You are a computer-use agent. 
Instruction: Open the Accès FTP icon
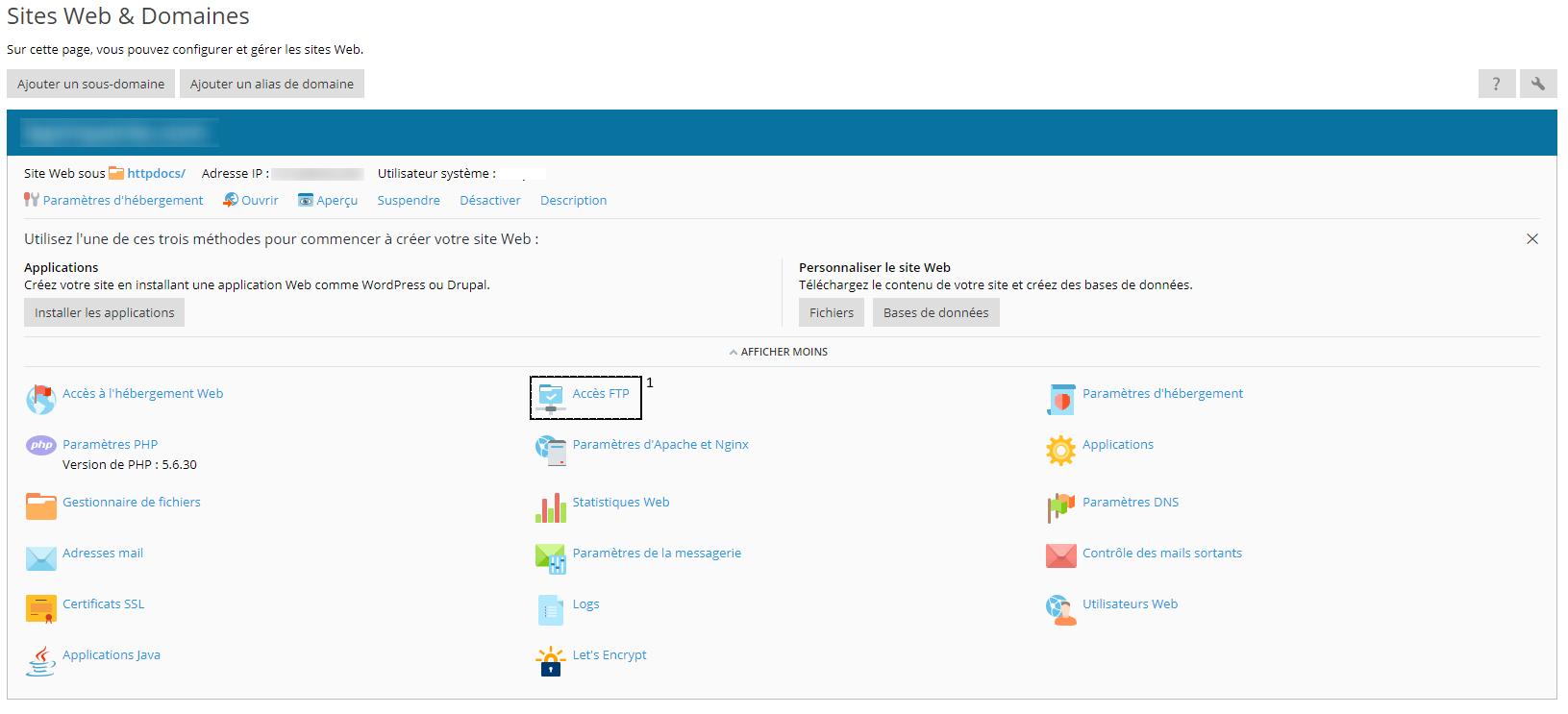(x=551, y=399)
